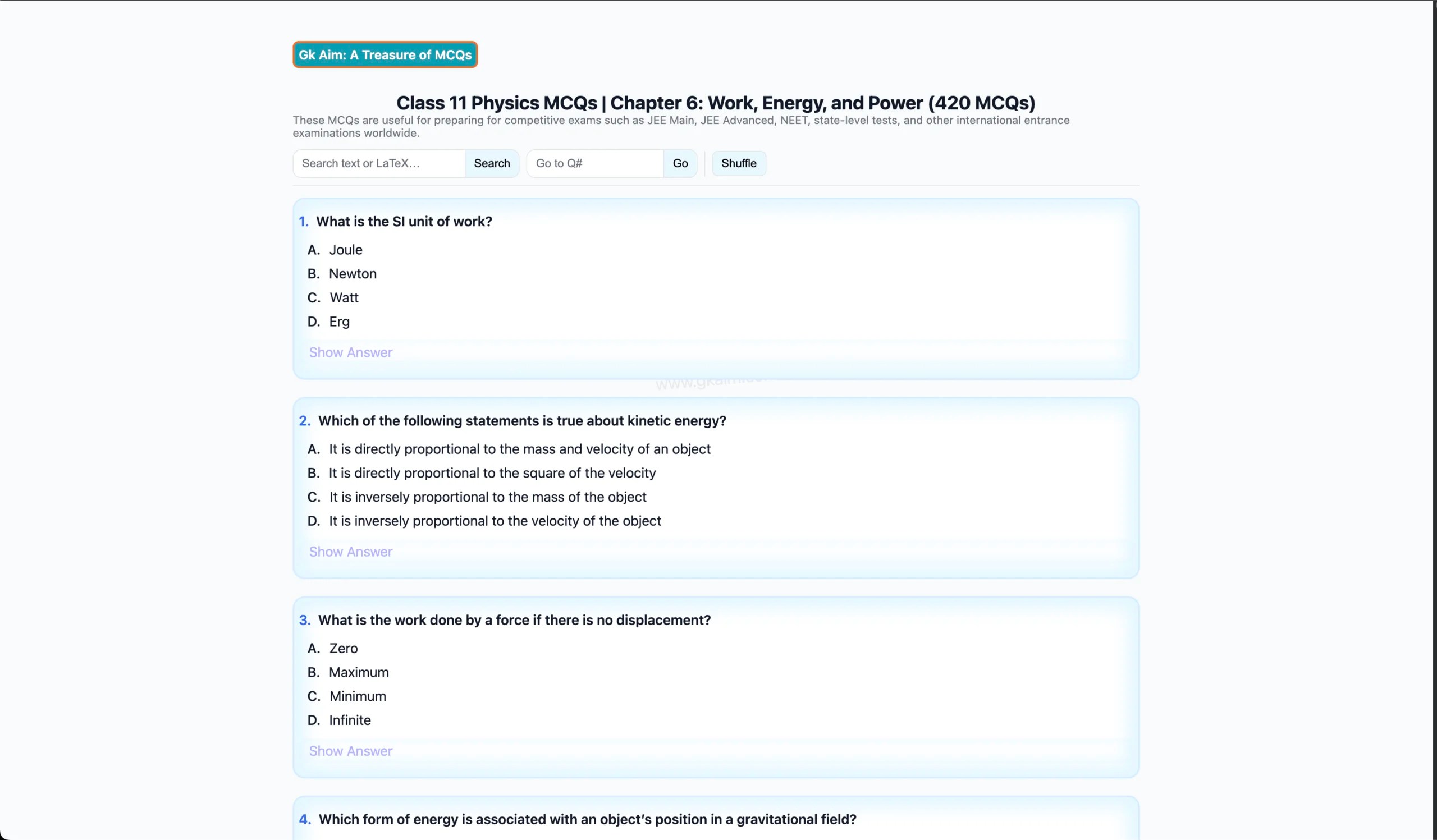This screenshot has width=1437, height=840.
Task: Select option D Infinite
Action: 350,720
